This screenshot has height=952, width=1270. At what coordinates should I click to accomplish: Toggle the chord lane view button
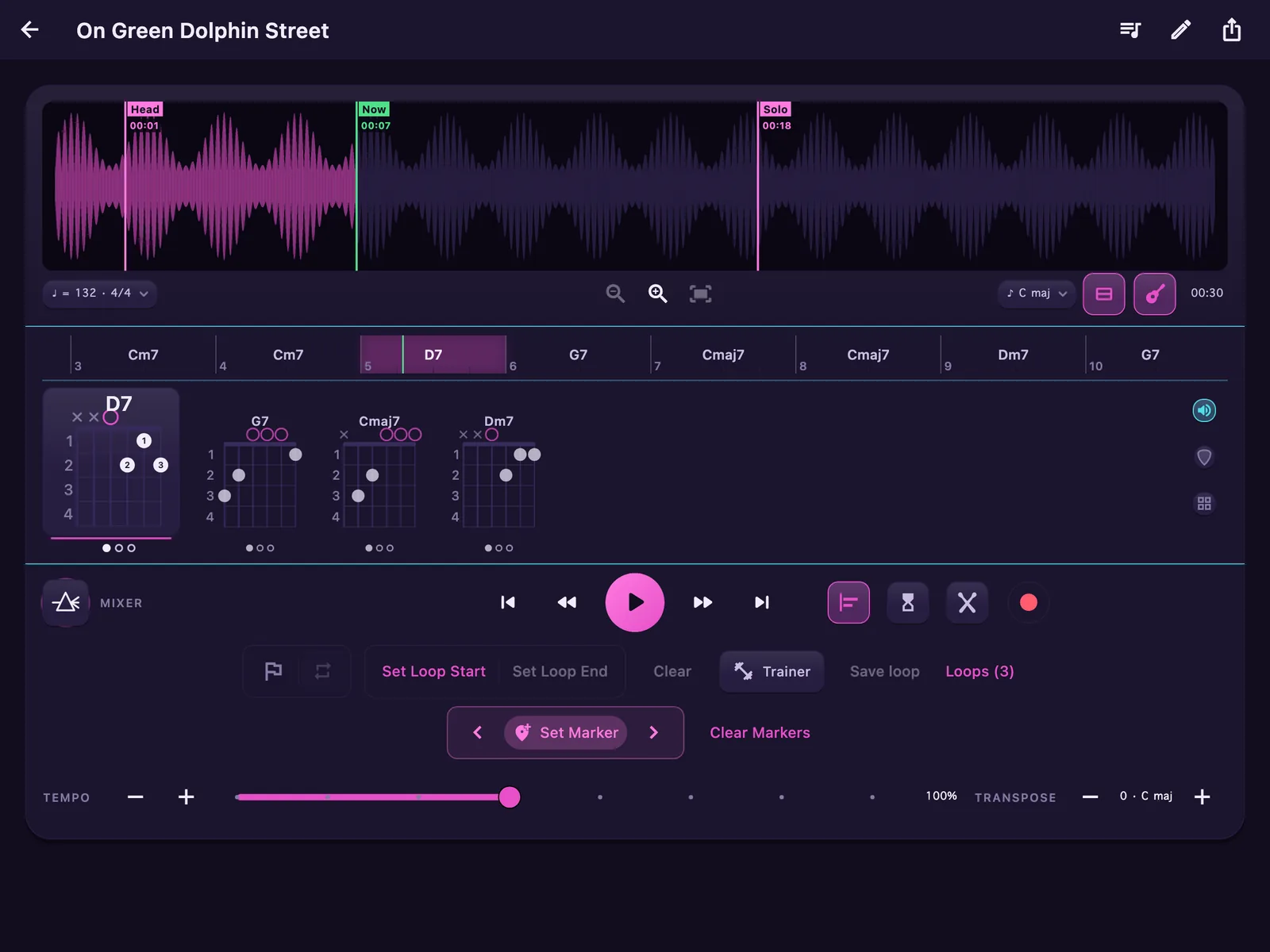coord(1104,294)
